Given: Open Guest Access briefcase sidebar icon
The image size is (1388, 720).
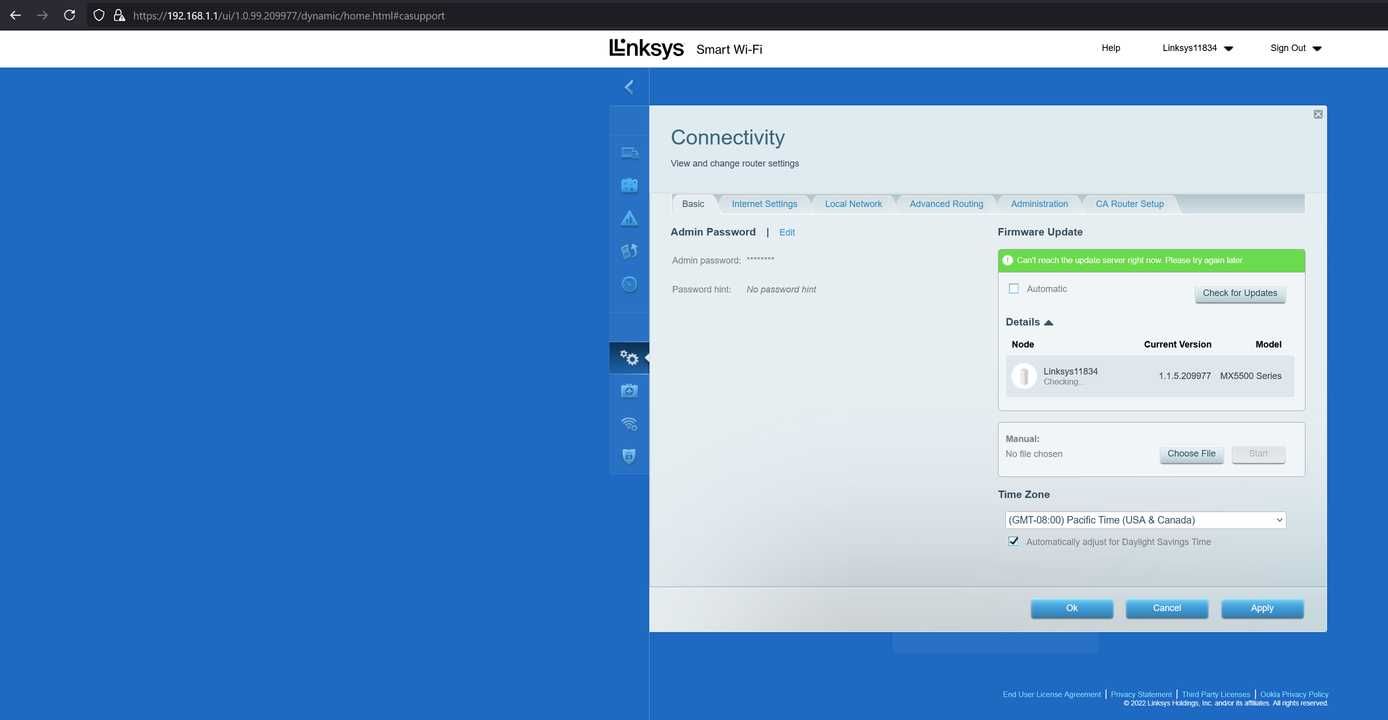Looking at the screenshot, I should pyautogui.click(x=629, y=185).
